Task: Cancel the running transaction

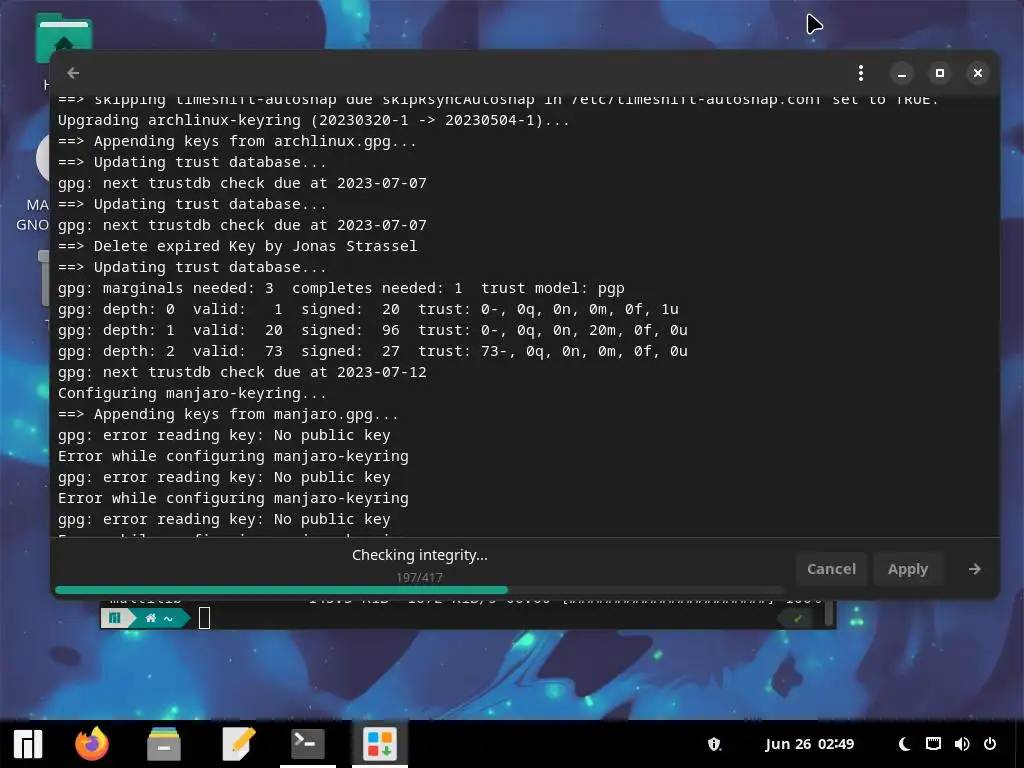Action: point(831,569)
